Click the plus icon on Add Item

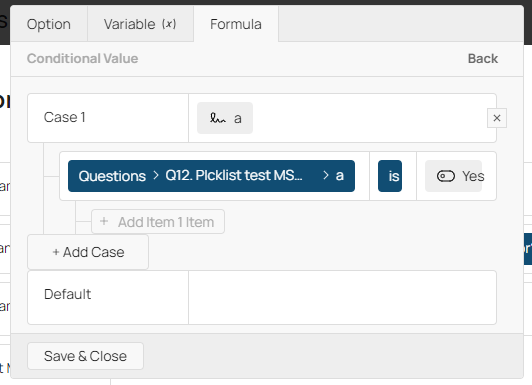(x=104, y=222)
